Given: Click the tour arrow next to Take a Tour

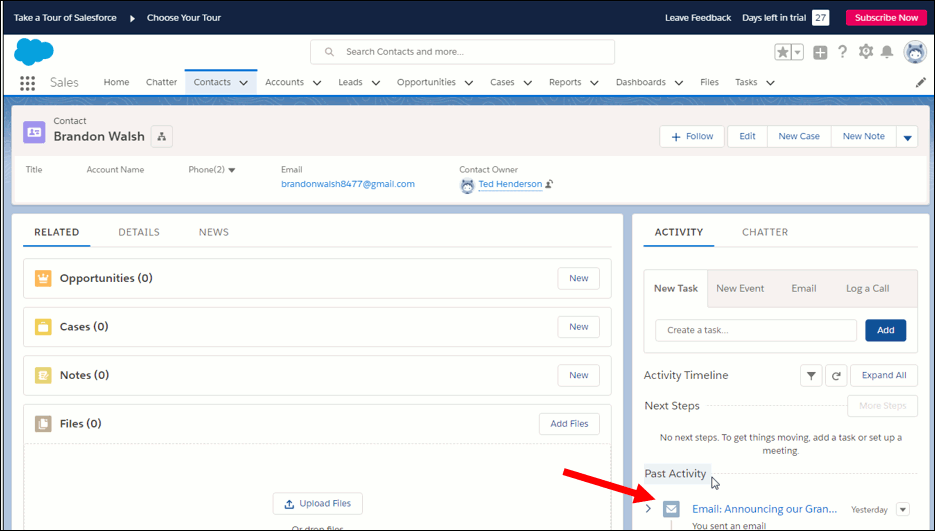Looking at the screenshot, I should (x=132, y=18).
